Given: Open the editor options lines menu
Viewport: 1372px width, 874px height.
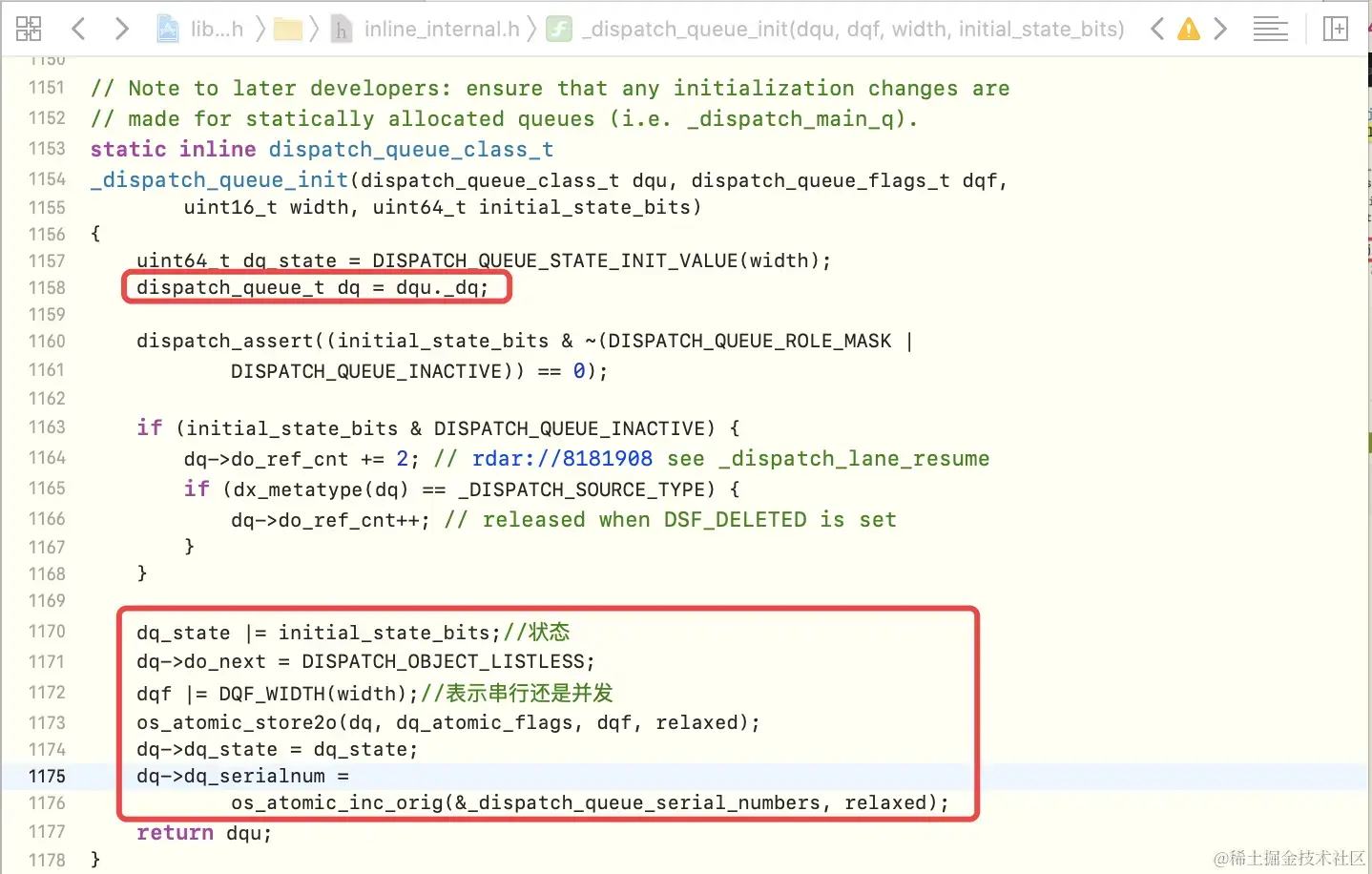Looking at the screenshot, I should point(1270,30).
